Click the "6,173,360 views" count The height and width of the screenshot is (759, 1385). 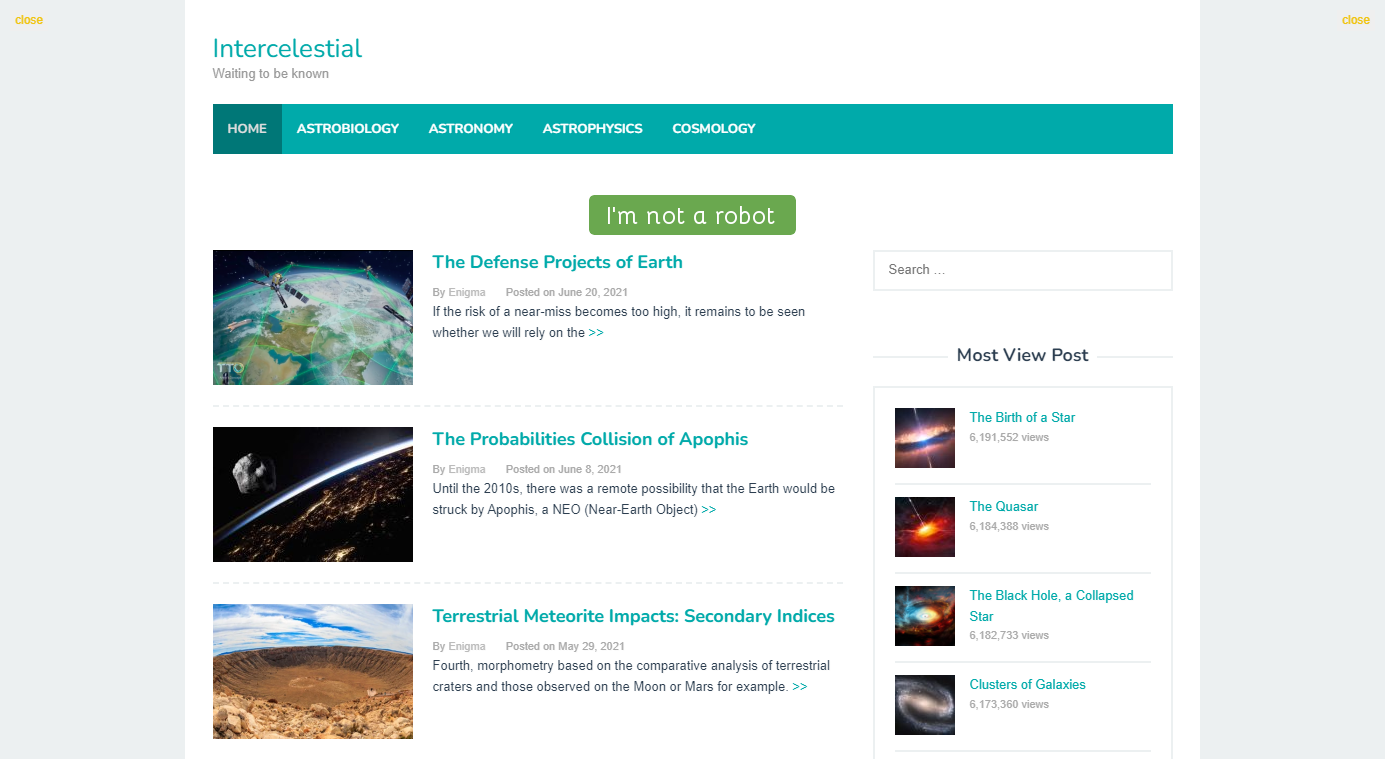[x=1009, y=704]
